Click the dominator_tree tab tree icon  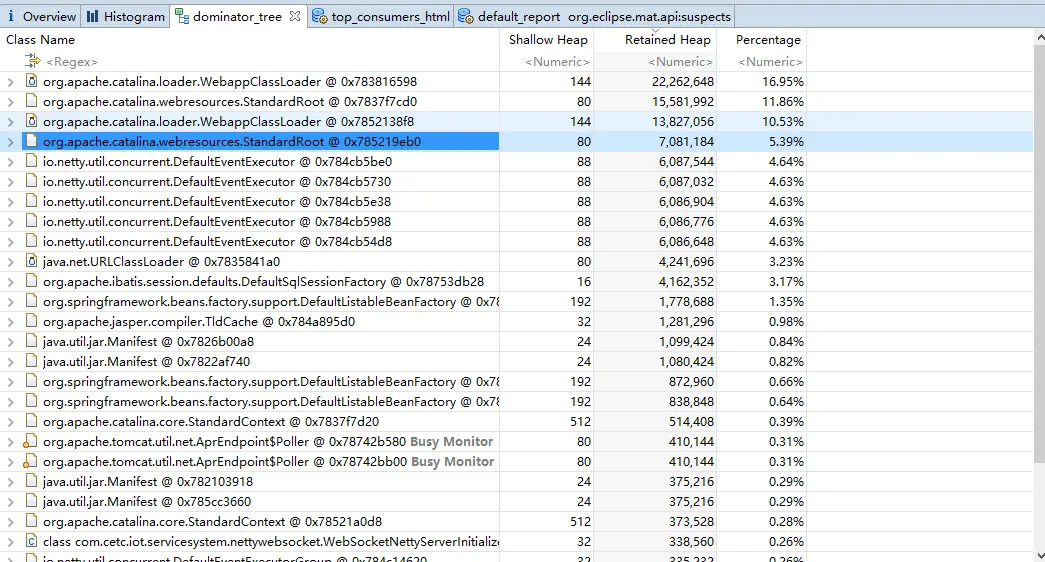tap(182, 16)
